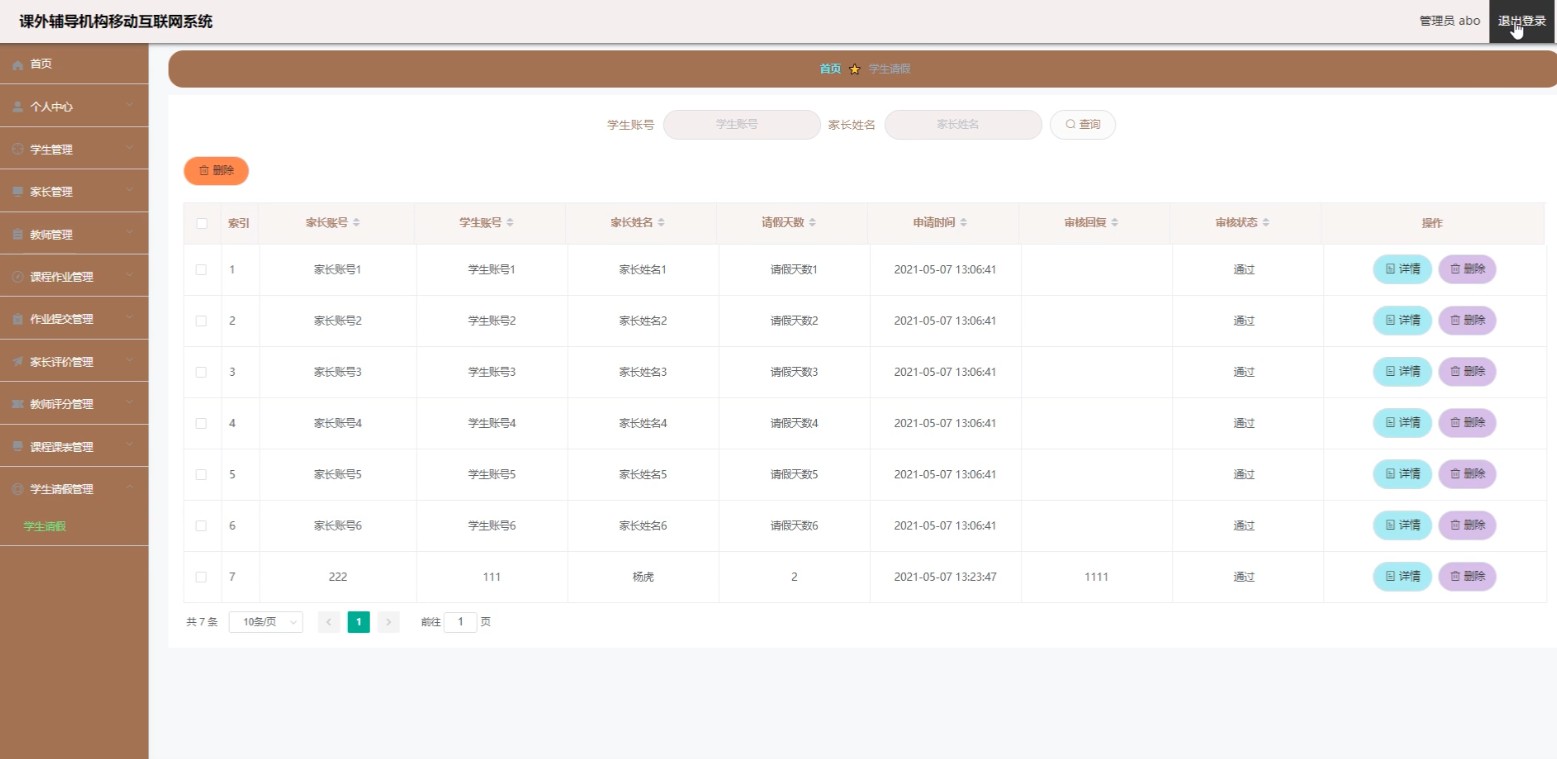1557x759 pixels.
Task: Click the icon beside 学生管理
Action: pyautogui.click(x=17, y=149)
